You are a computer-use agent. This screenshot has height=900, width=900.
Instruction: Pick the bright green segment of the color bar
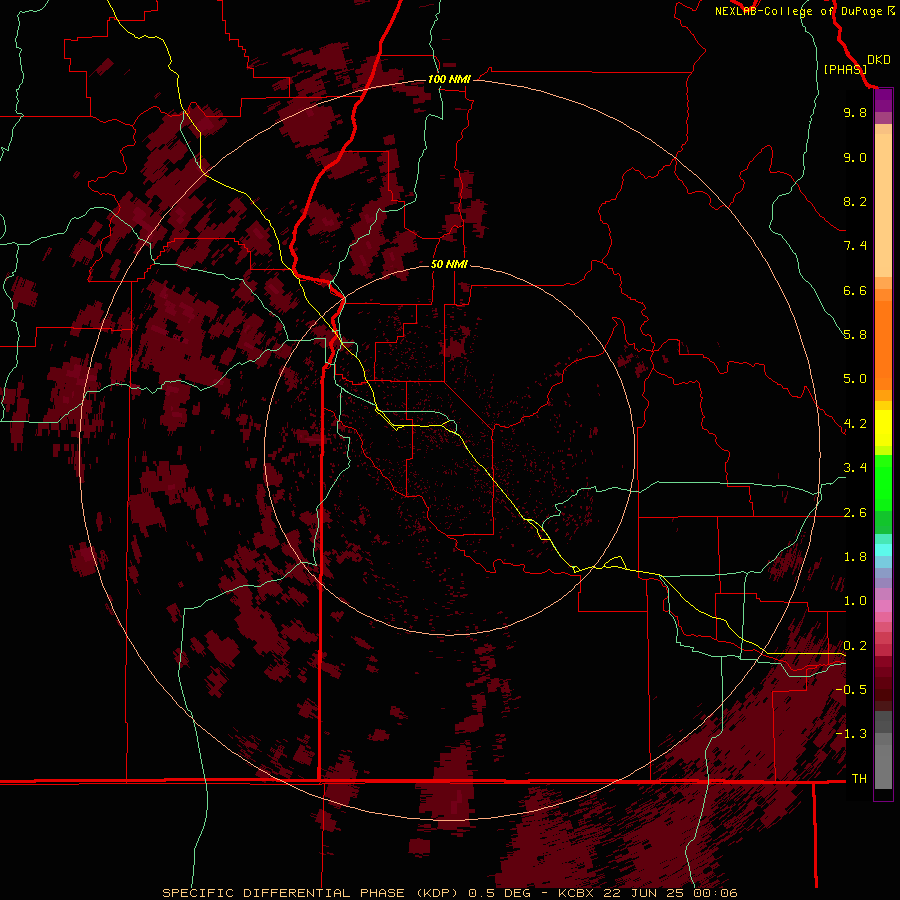(883, 482)
